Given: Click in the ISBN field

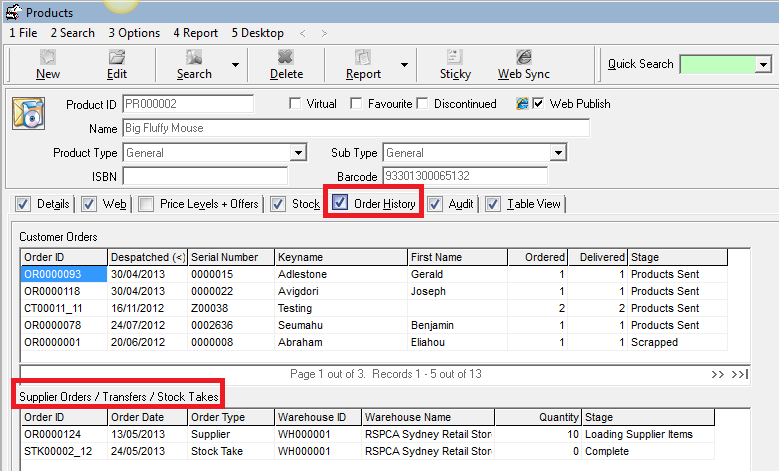Looking at the screenshot, I should pos(205,176).
